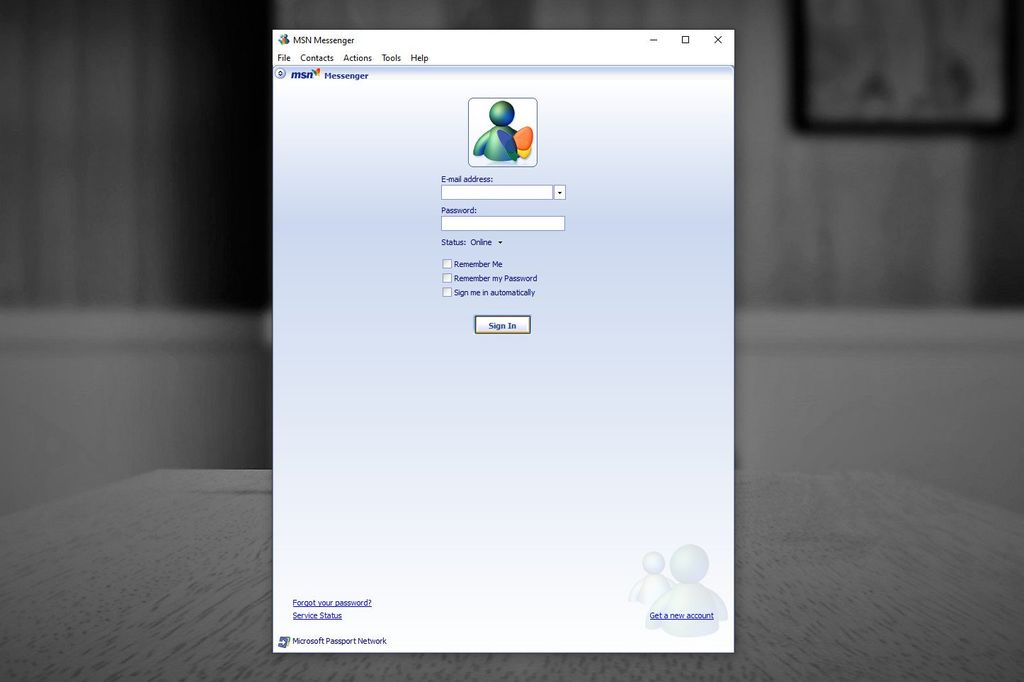Enable the Remember Me checkbox
Image resolution: width=1024 pixels, height=682 pixels.
coord(447,263)
